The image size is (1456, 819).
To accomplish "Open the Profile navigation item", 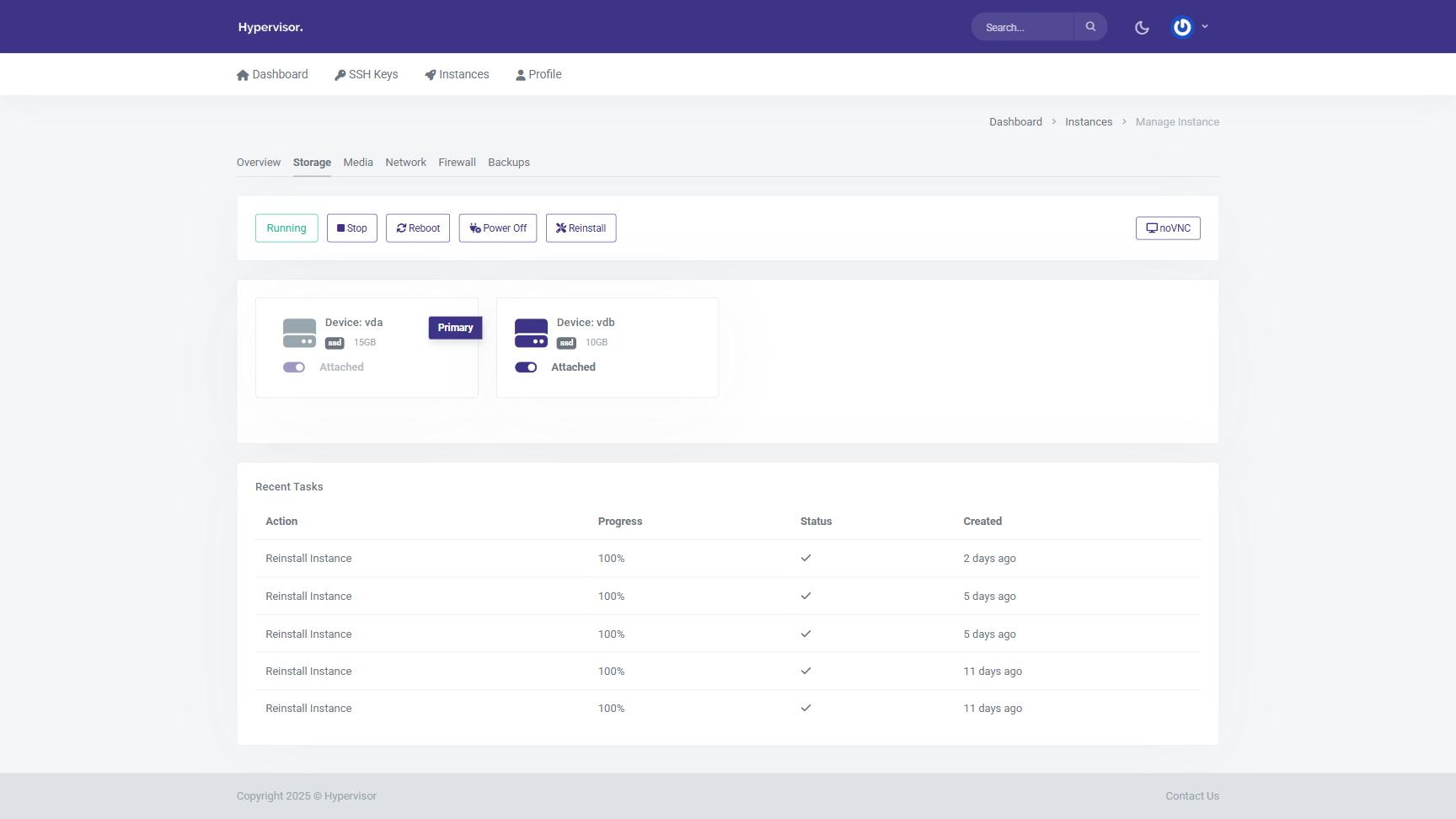I will click(x=538, y=74).
